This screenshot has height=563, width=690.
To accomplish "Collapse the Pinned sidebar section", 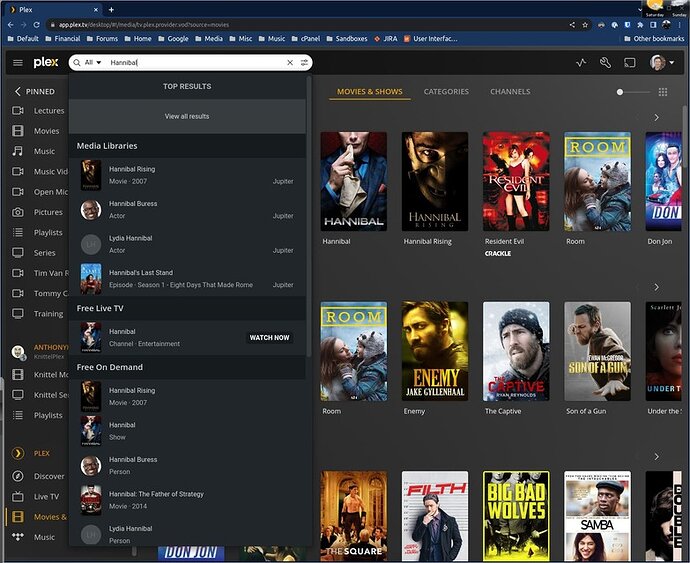I will click(34, 92).
